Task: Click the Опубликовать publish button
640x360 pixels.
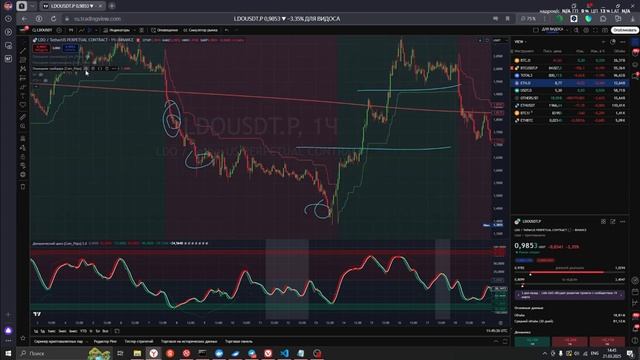Action: click(x=624, y=30)
